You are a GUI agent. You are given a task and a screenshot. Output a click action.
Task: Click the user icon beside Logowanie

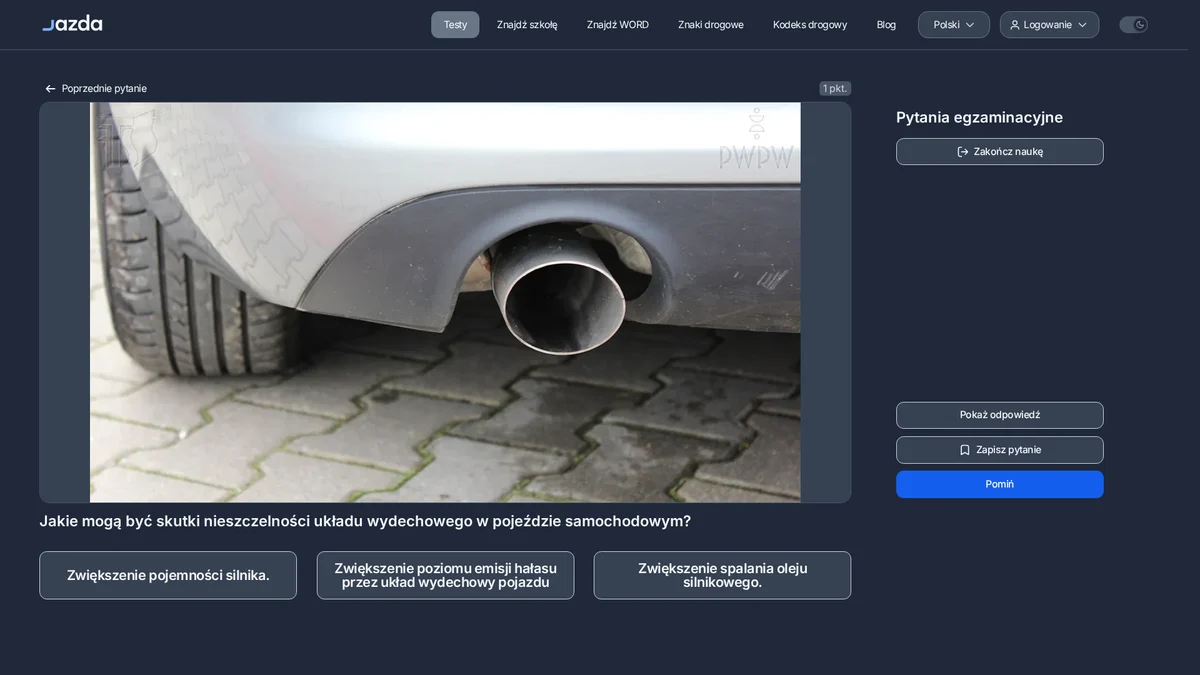pyautogui.click(x=1015, y=25)
